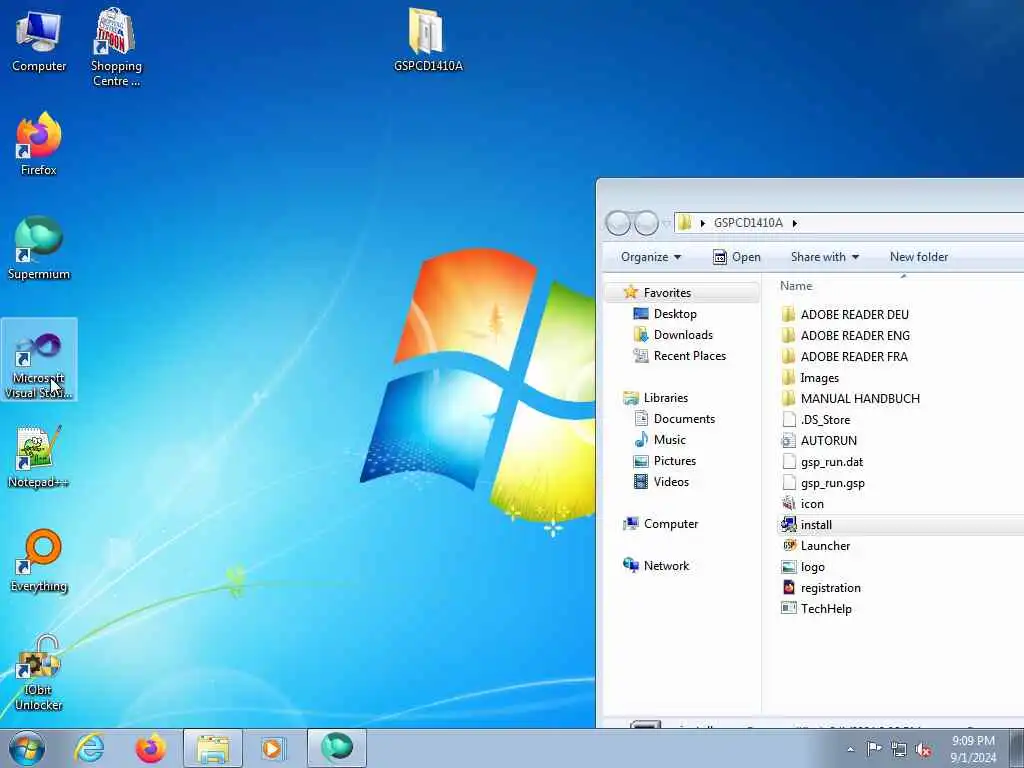Open the Share with dropdown
Screen dimensions: 1024x768
824,257
